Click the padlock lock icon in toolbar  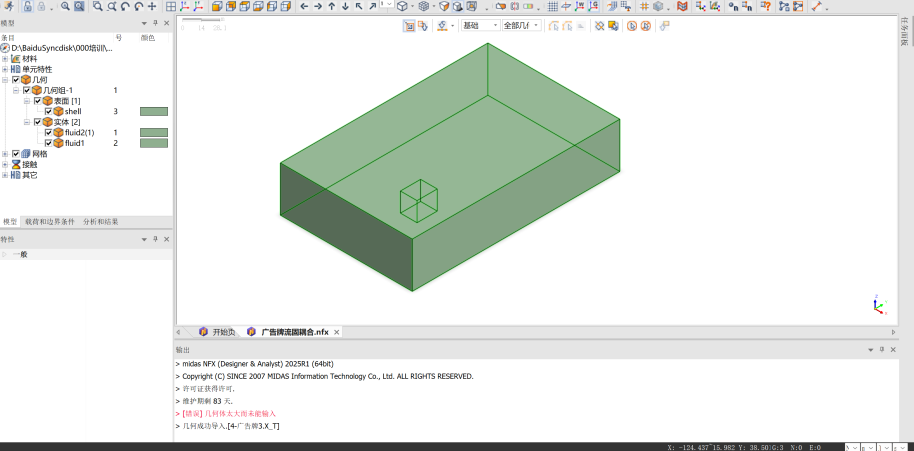coord(27,6)
